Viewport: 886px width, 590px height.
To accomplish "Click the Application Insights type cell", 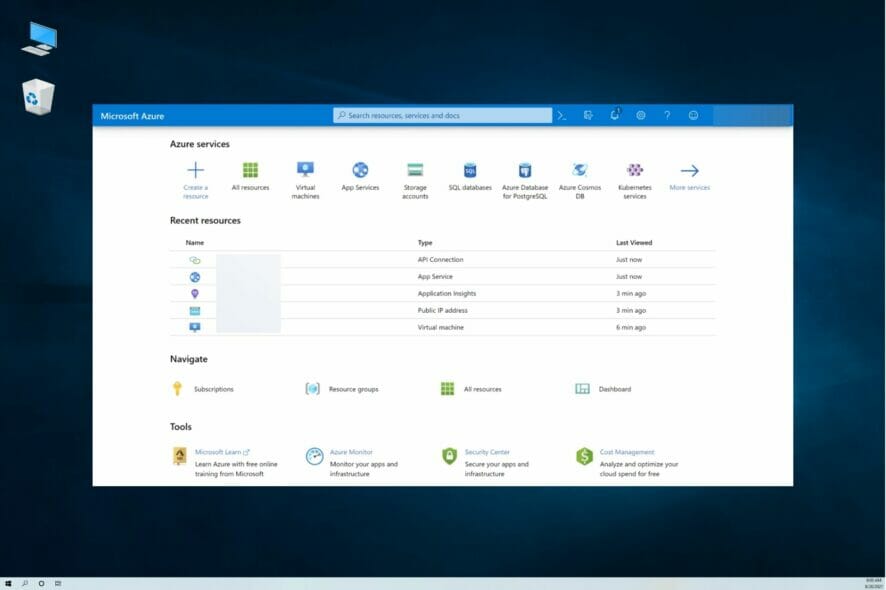I will [446, 293].
